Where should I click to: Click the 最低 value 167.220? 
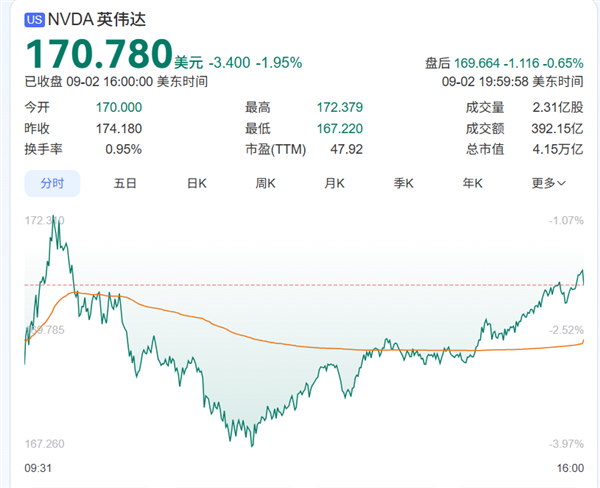click(x=339, y=128)
